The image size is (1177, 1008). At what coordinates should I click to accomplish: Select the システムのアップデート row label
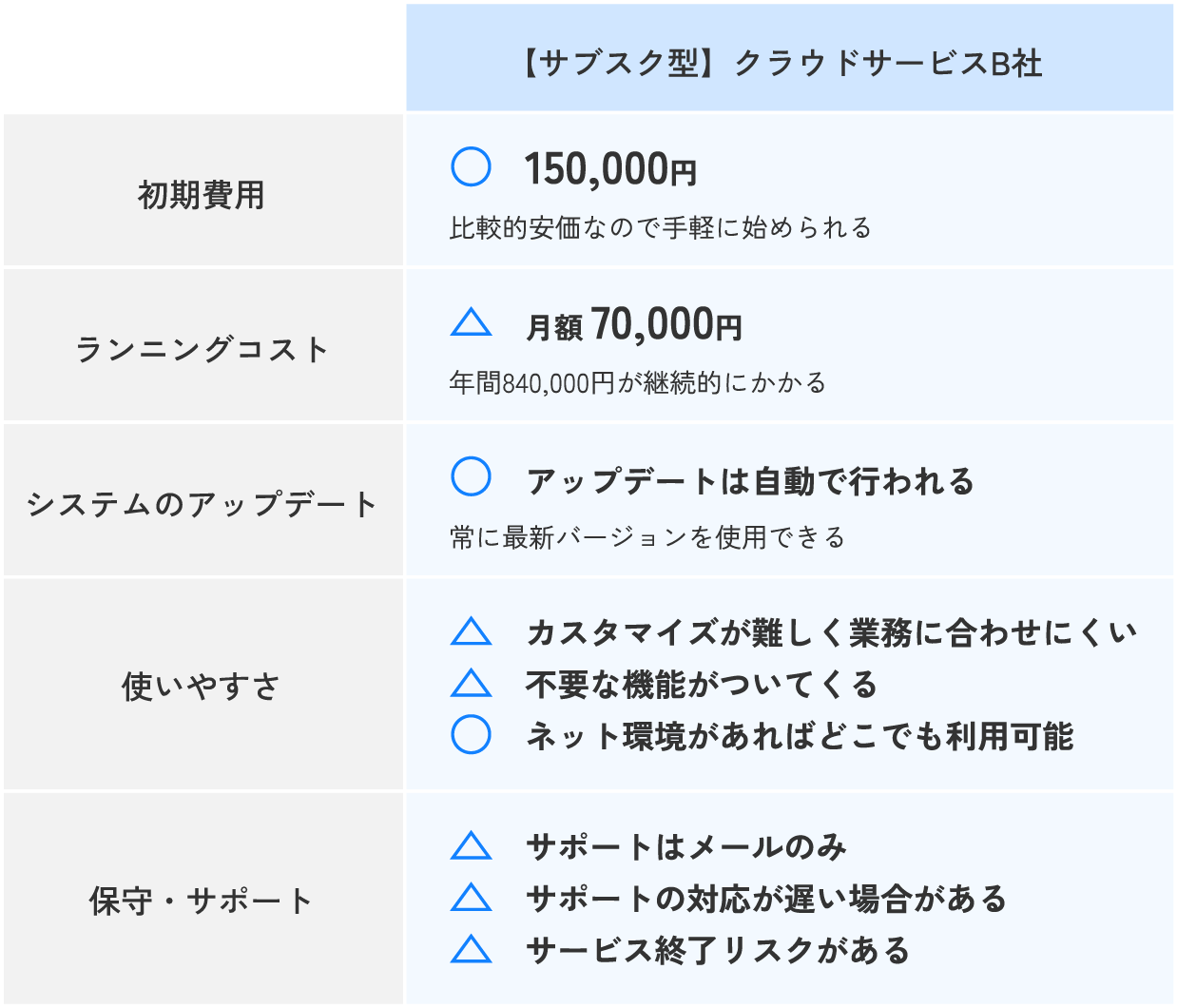(x=203, y=504)
